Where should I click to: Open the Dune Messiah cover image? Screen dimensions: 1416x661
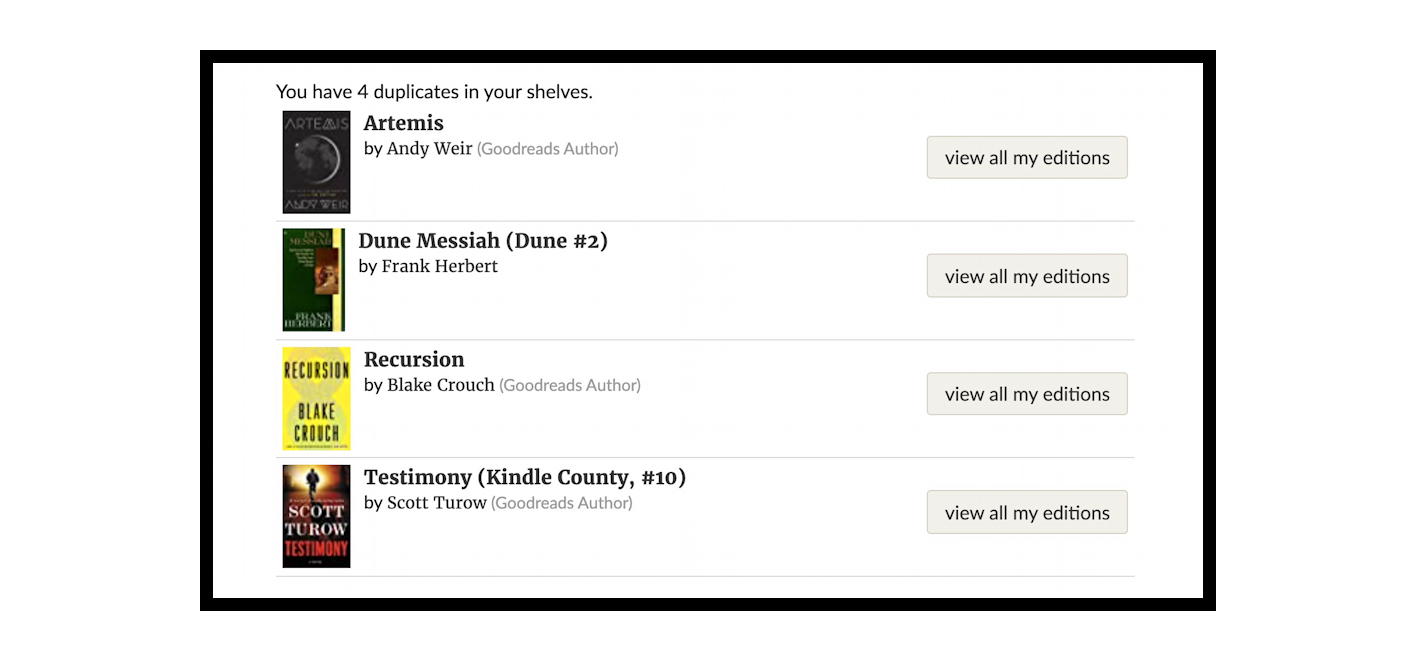click(313, 280)
